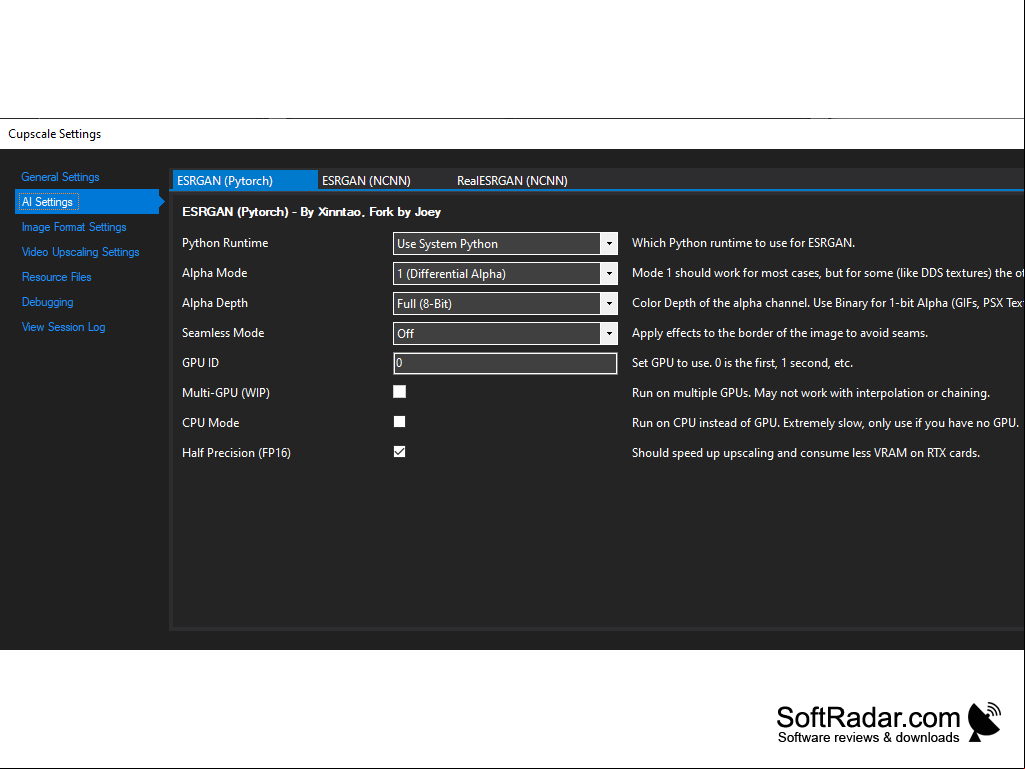This screenshot has width=1025, height=769.
Task: Switch to ESRGAN (Pytorch) tab
Action: coord(245,180)
